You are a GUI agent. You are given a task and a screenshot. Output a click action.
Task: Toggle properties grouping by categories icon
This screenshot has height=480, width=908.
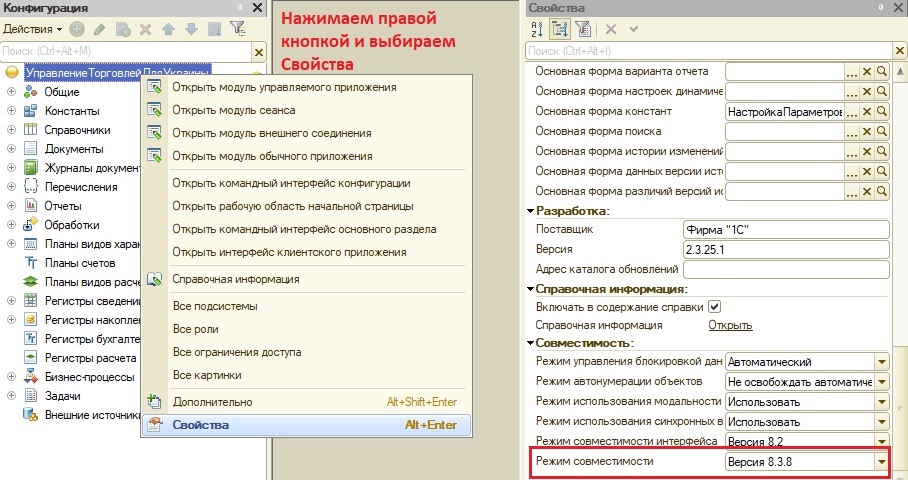coord(560,28)
